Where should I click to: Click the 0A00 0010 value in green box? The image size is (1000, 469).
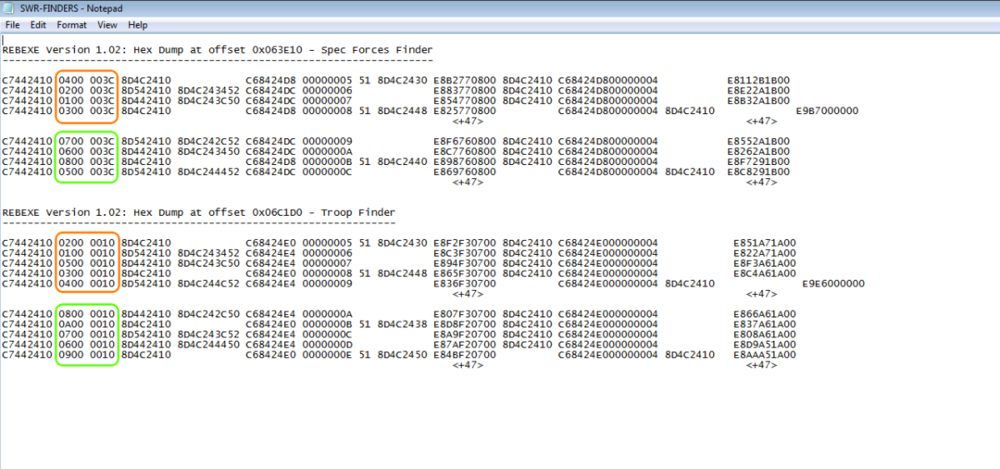tap(87, 324)
